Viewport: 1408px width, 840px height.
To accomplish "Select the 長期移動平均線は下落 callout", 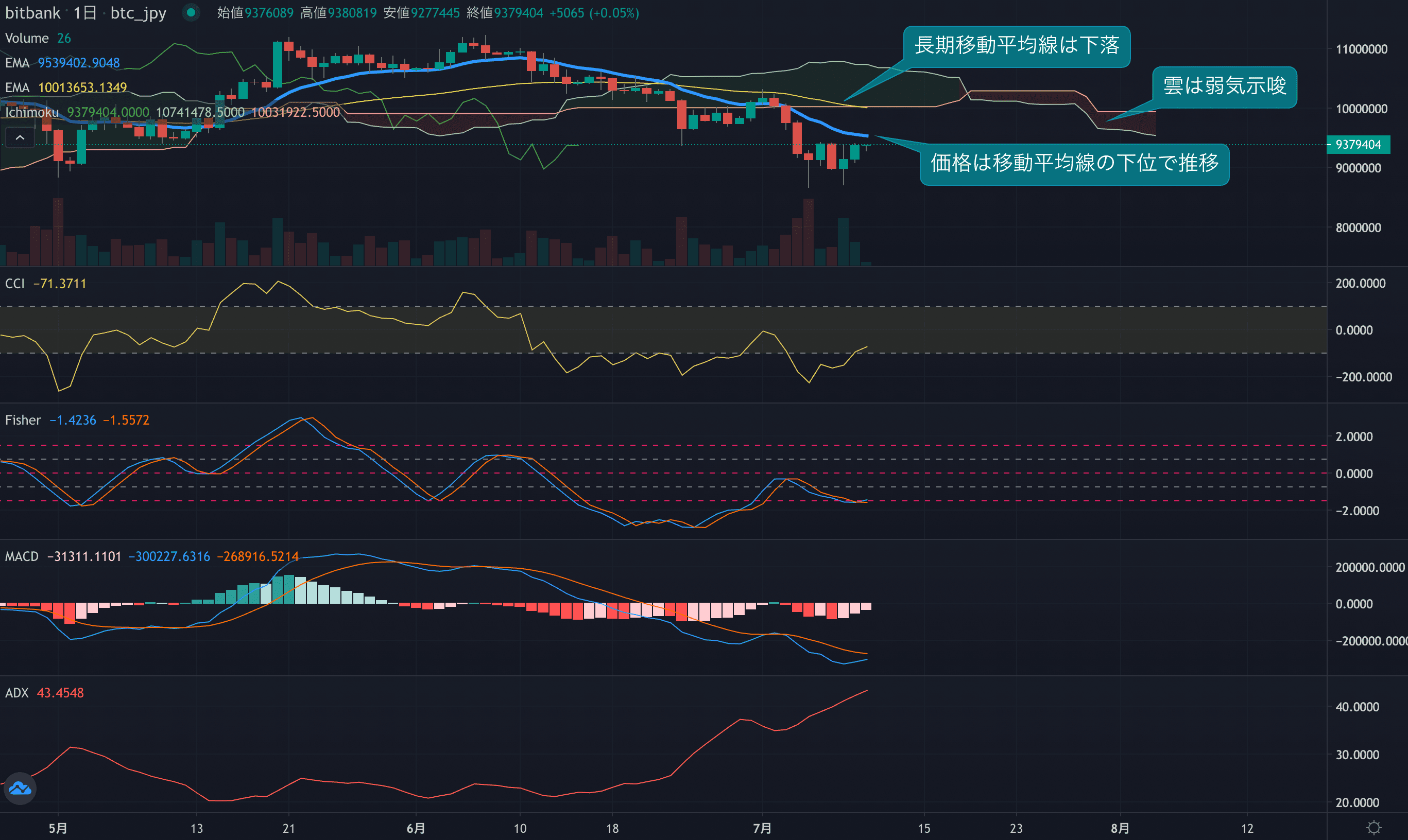I will (x=1016, y=46).
